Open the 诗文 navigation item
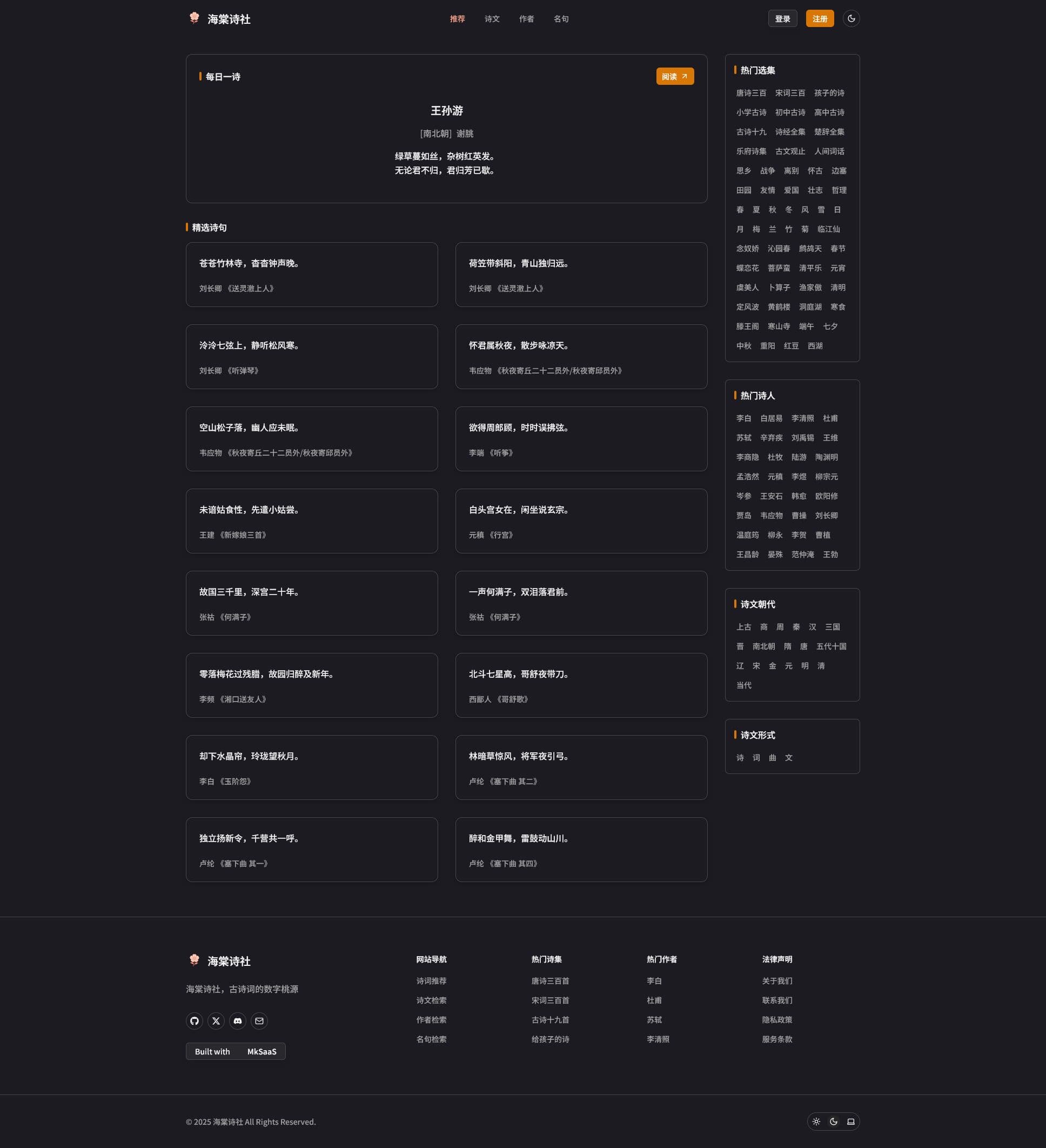The width and height of the screenshot is (1046, 1148). point(492,19)
